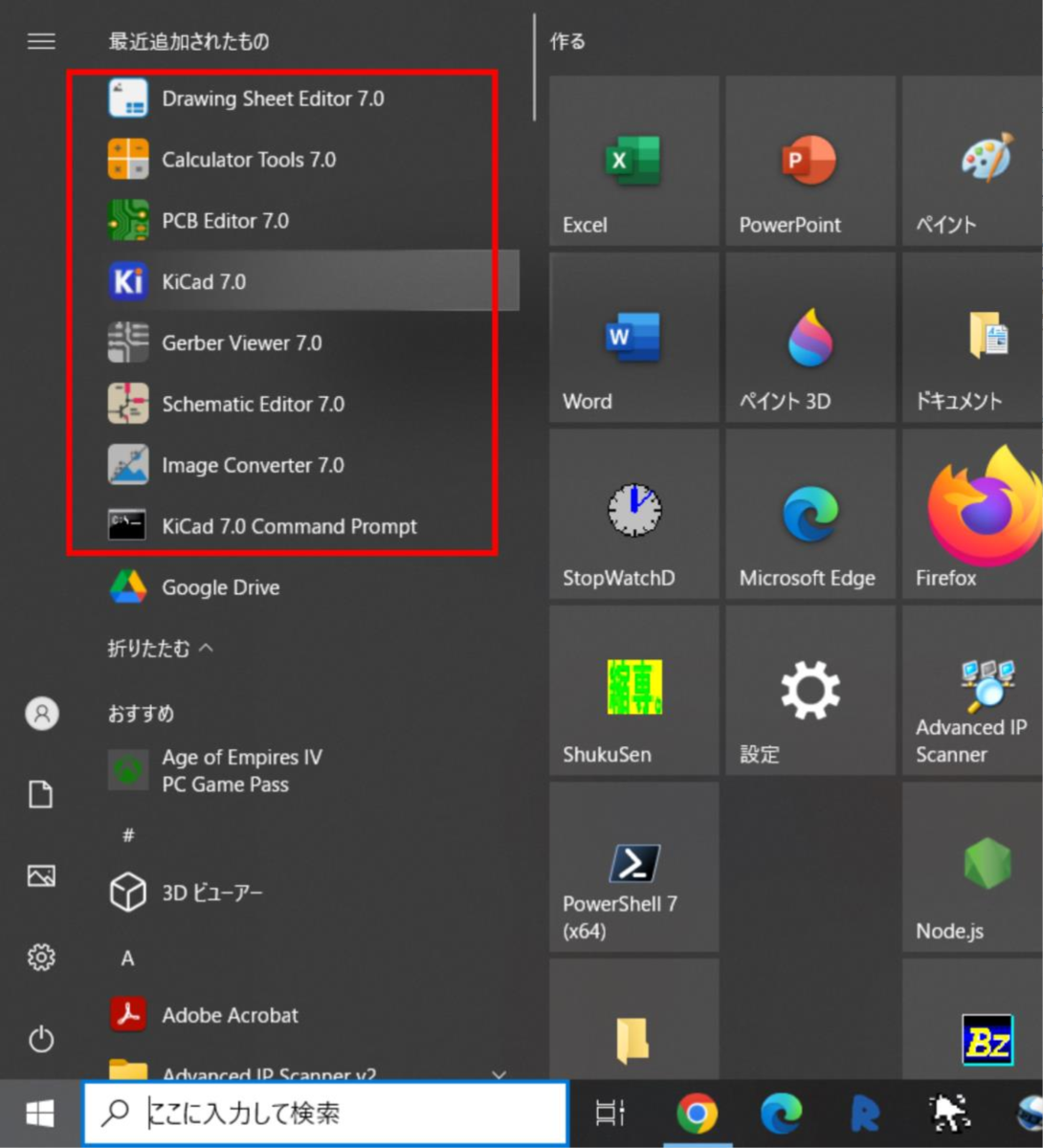1043x1148 pixels.
Task: Open Settings gear in Start sidebar
Action: click(41, 957)
